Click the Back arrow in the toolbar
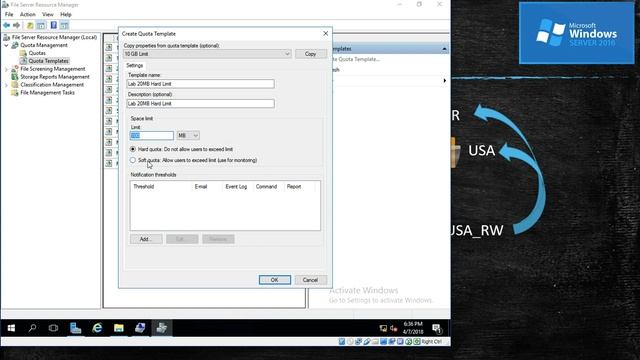The height and width of the screenshot is (360, 640). click(7, 25)
